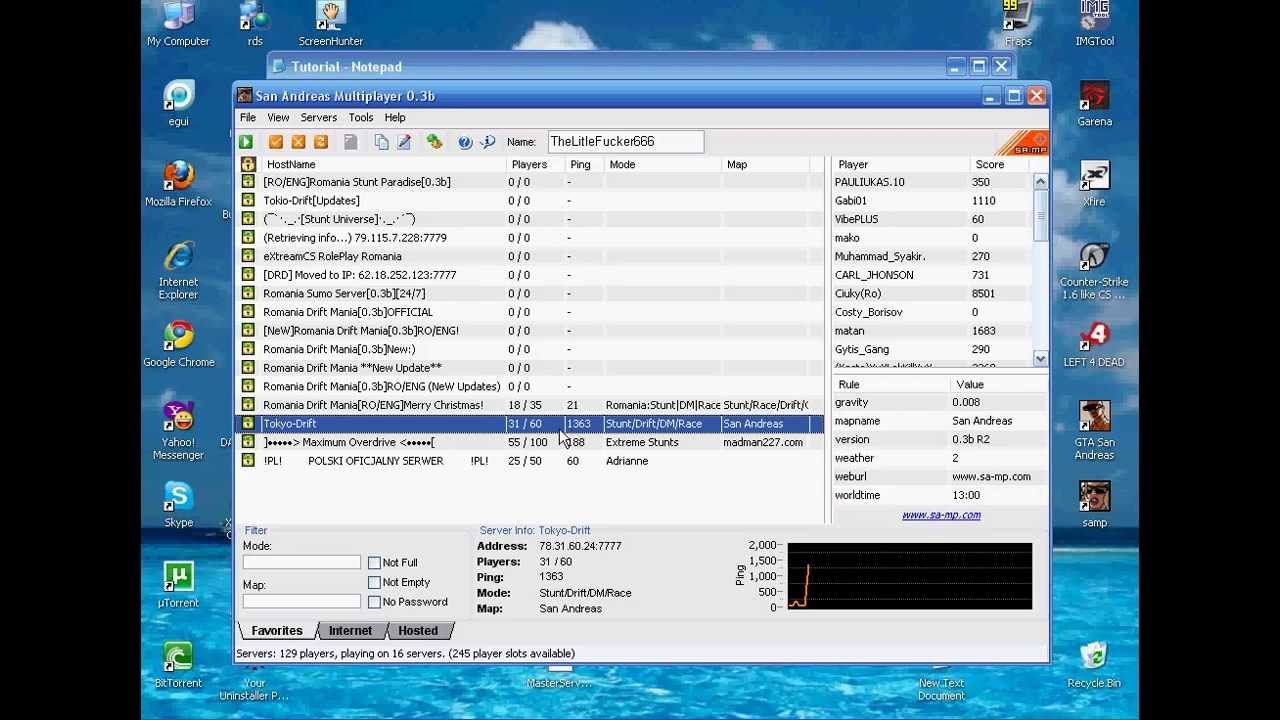Switch to the Hosted tab
This screenshot has width=1280, height=720.
click(x=418, y=631)
